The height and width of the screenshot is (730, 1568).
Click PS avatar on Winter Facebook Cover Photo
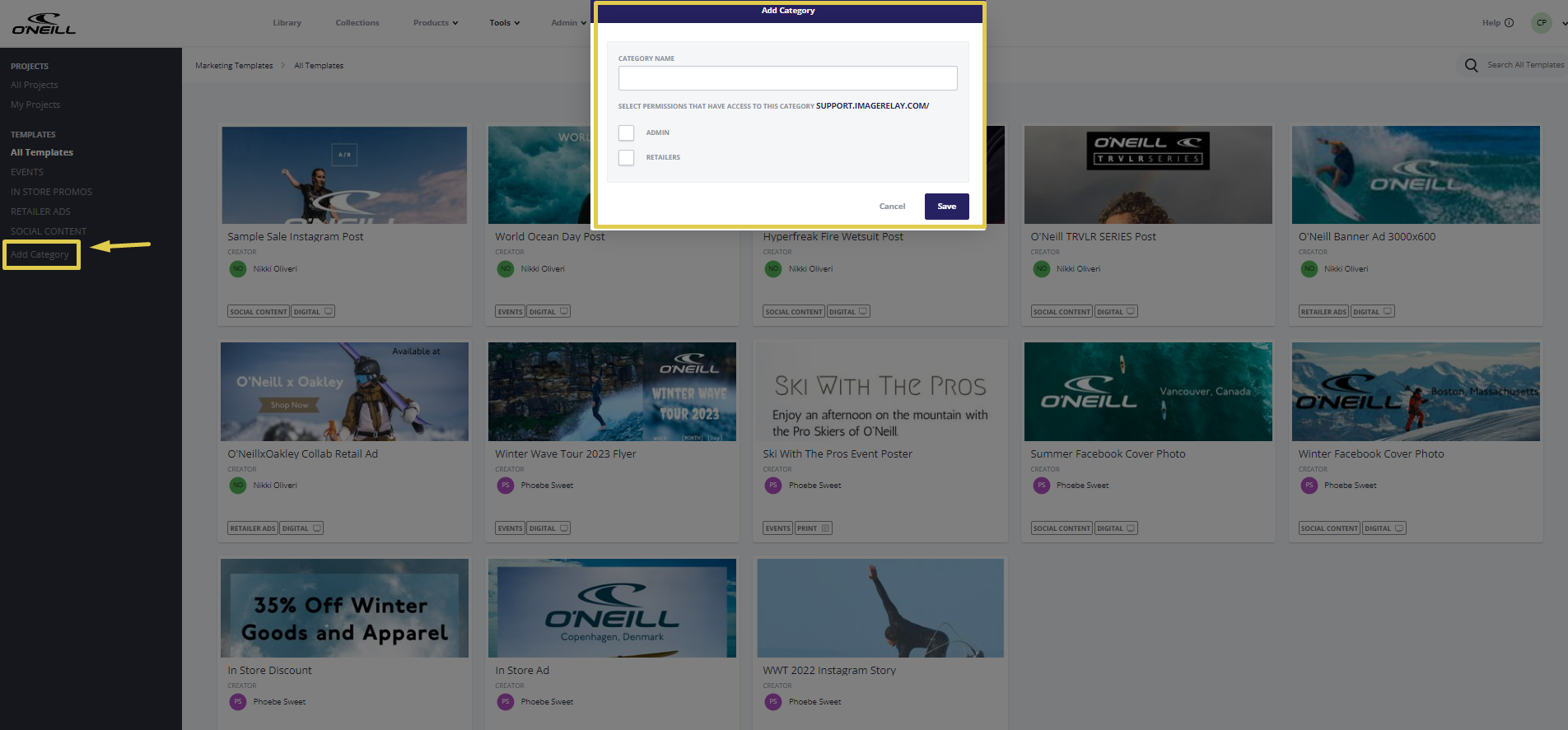1309,485
